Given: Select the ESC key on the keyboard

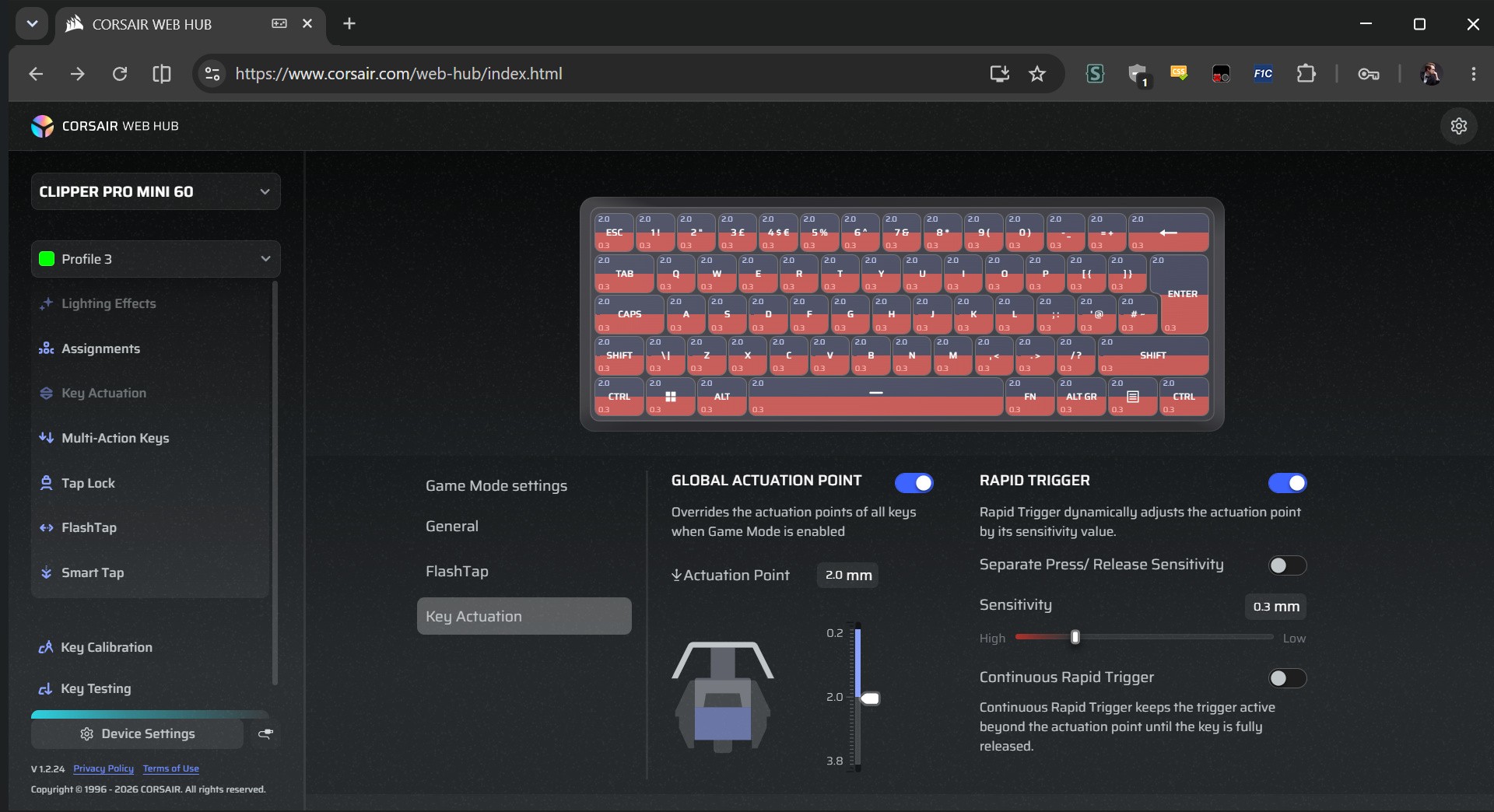Looking at the screenshot, I should tap(614, 233).
